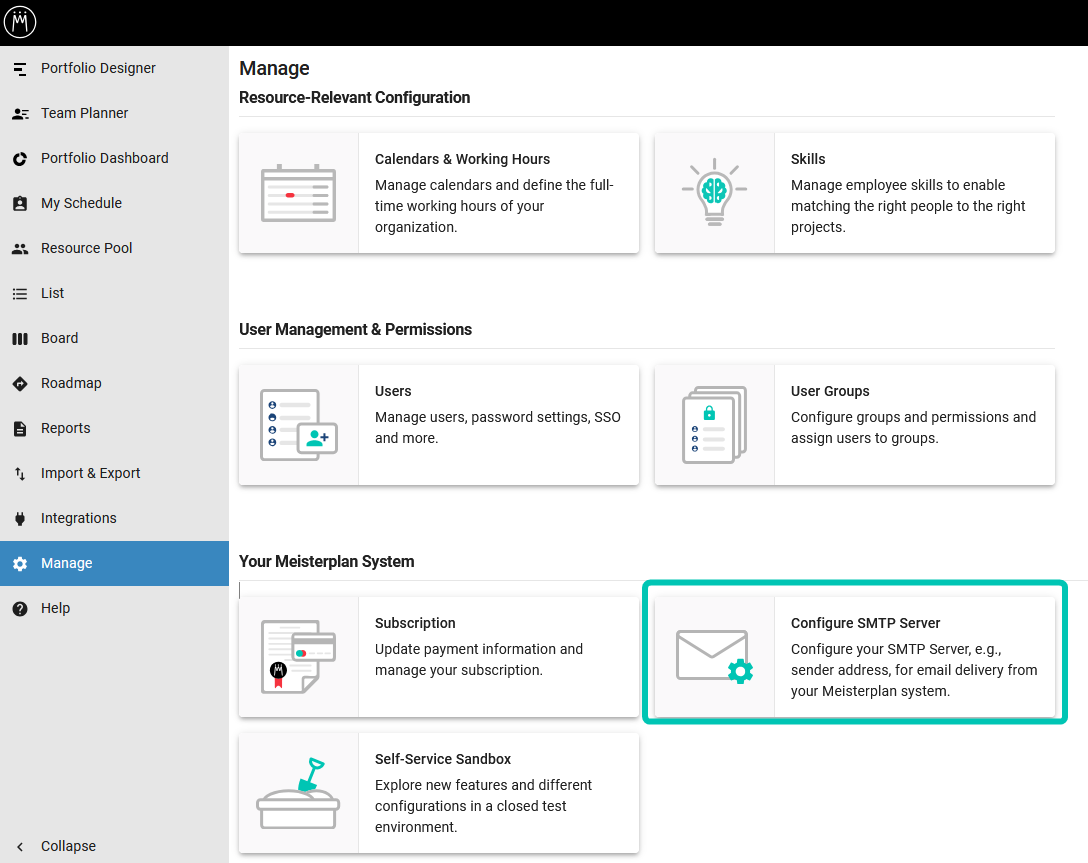Click the SMTP envelope gear icon
This screenshot has width=1088, height=863.
click(714, 656)
